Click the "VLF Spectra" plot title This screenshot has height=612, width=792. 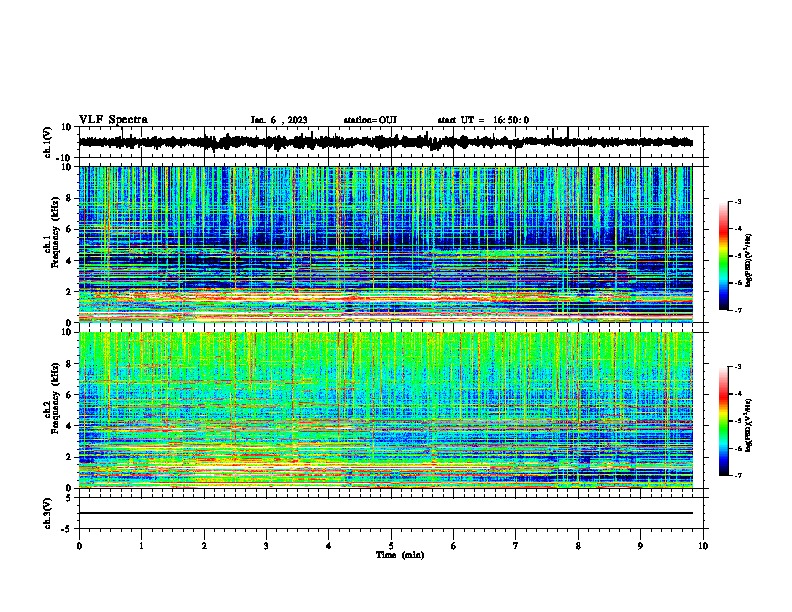pos(113,120)
